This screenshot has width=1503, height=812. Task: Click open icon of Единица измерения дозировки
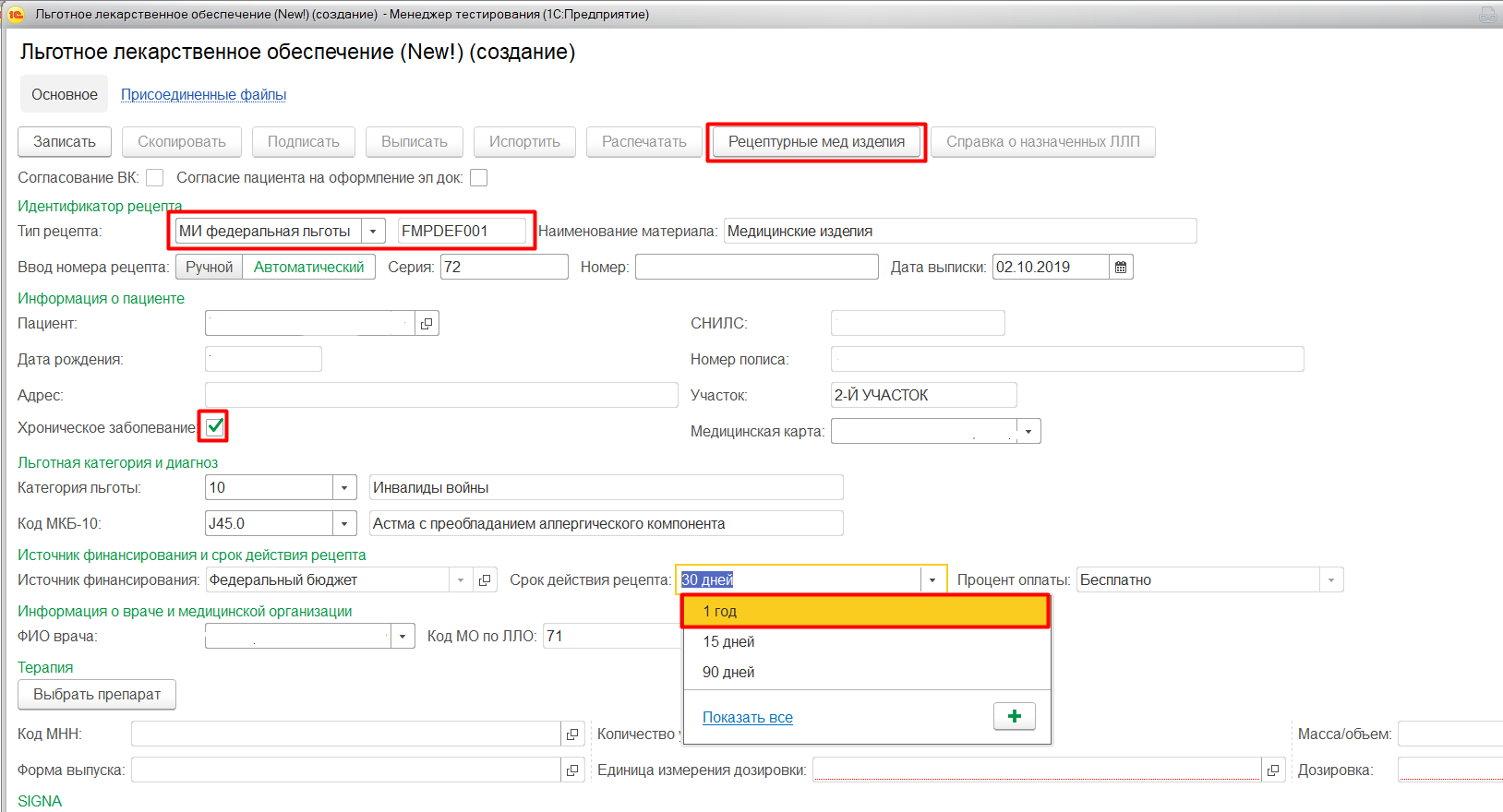1273,770
